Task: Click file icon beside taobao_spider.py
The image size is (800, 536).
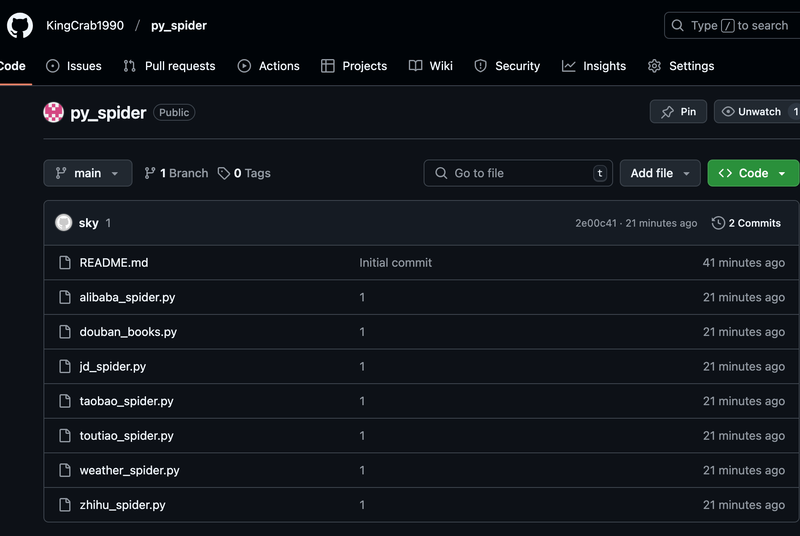Action: [65, 401]
